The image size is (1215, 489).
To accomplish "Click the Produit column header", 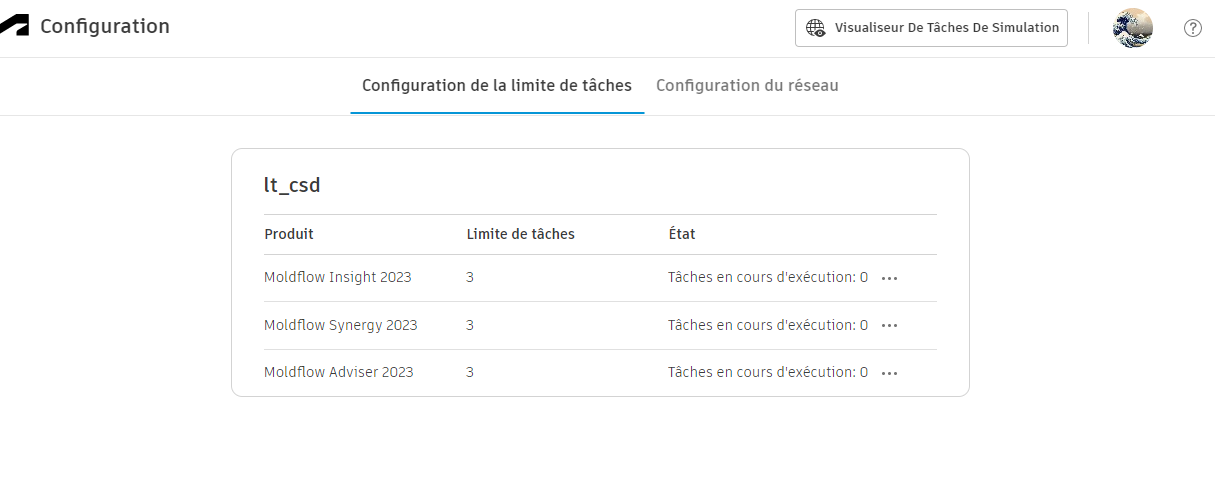I will (x=289, y=234).
